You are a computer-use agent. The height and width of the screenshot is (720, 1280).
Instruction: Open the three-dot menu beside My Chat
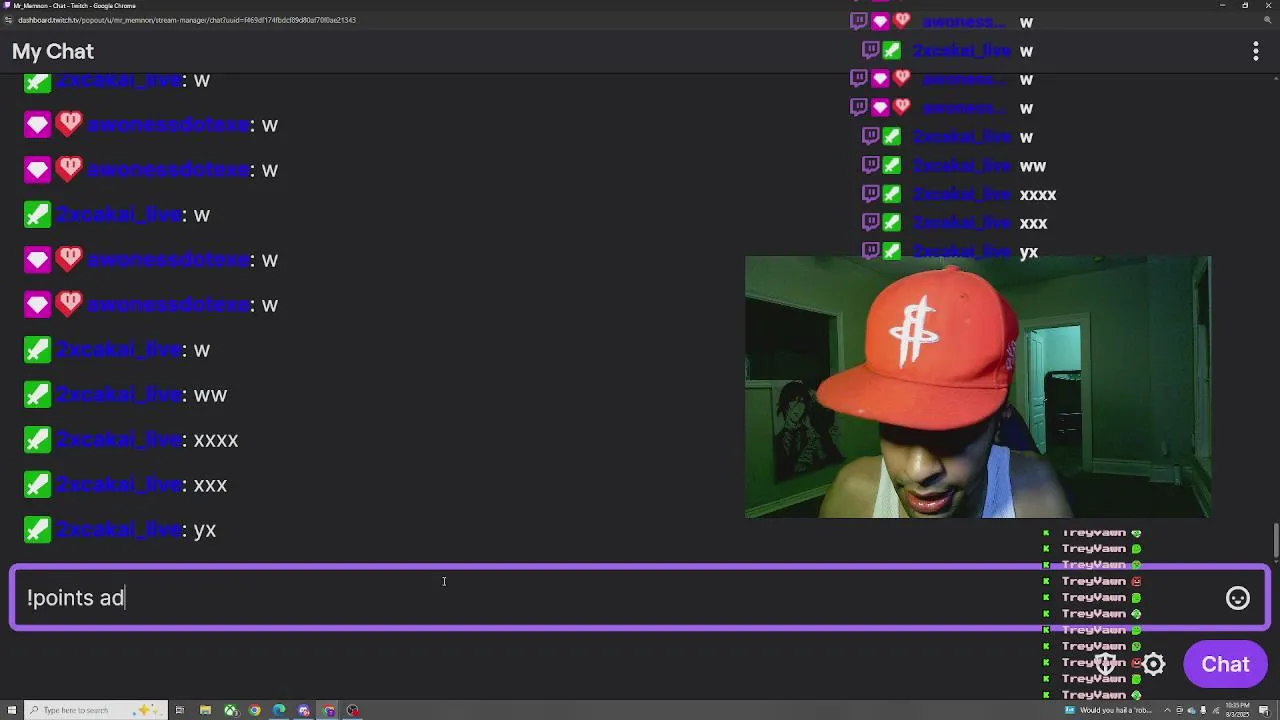click(x=1256, y=51)
